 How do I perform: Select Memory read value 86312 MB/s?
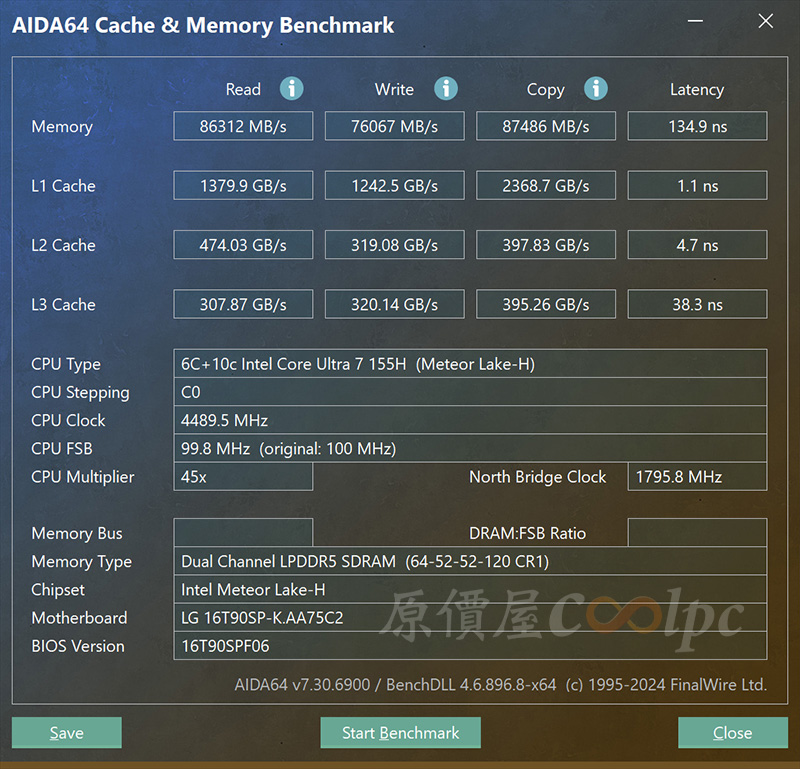point(243,126)
